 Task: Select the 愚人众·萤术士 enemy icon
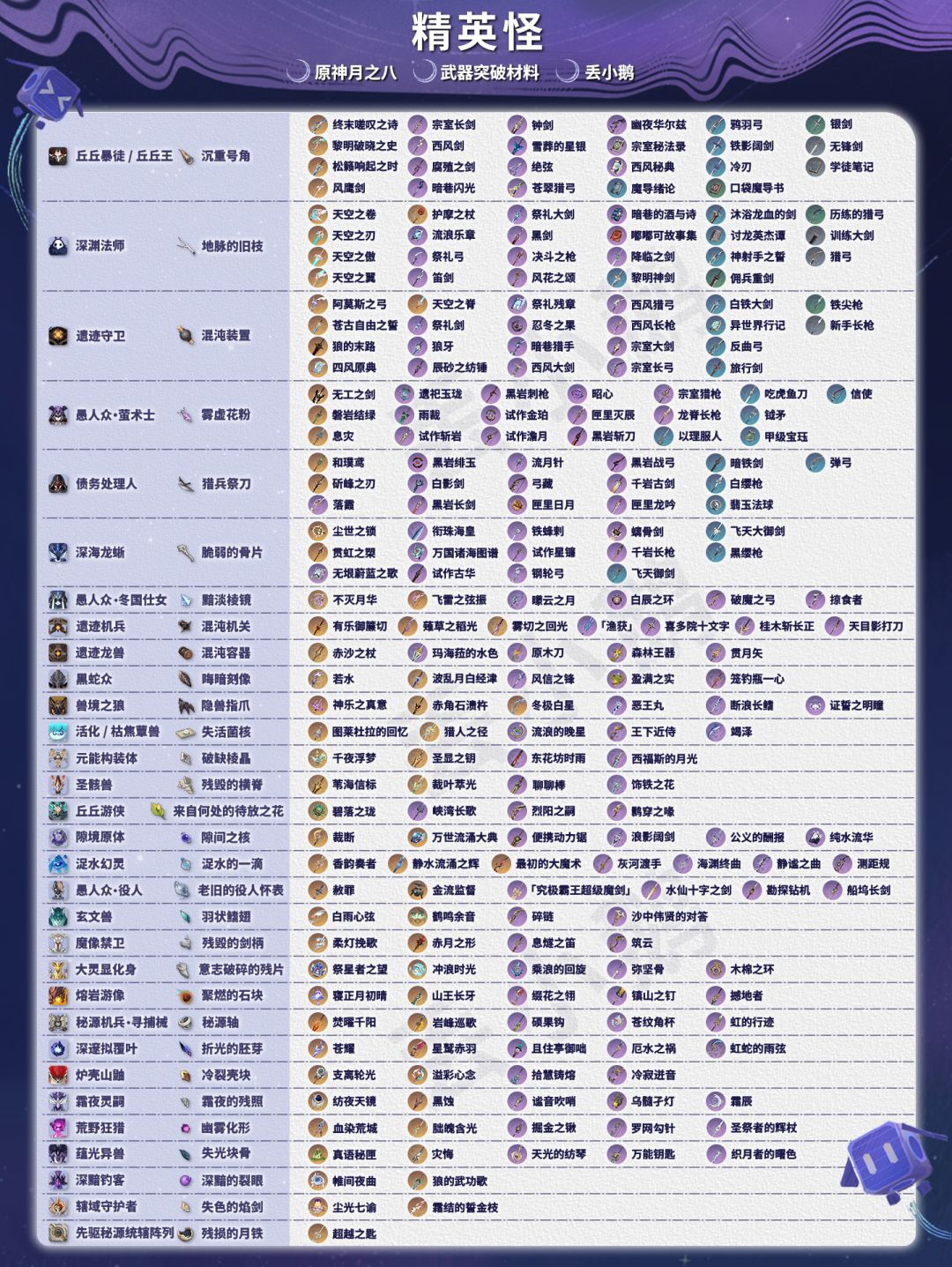pyautogui.click(x=58, y=414)
